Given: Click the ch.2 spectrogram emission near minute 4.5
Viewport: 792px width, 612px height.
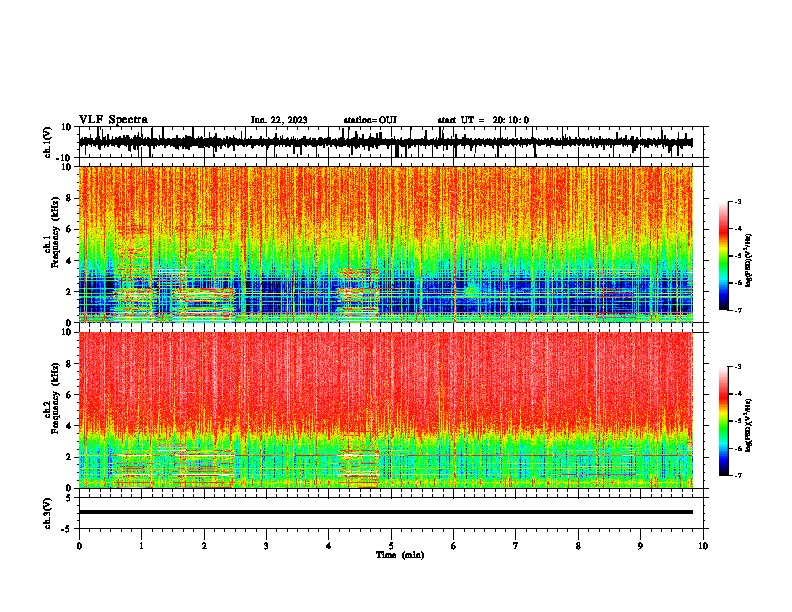Looking at the screenshot, I should (359, 467).
